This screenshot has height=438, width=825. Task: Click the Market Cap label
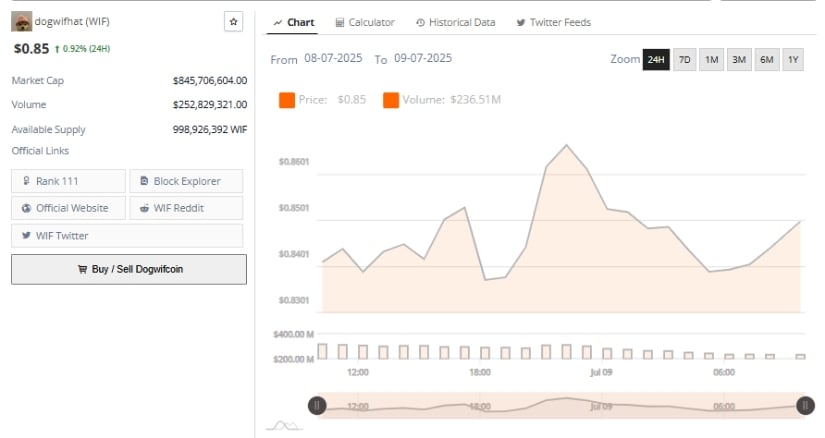click(37, 81)
